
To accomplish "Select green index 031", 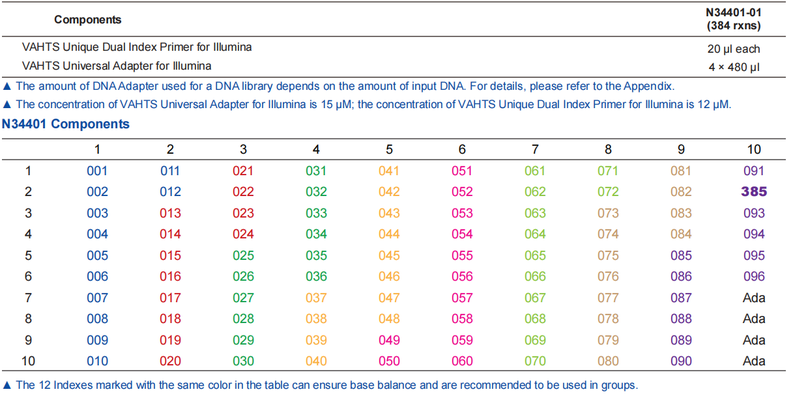I will [316, 171].
